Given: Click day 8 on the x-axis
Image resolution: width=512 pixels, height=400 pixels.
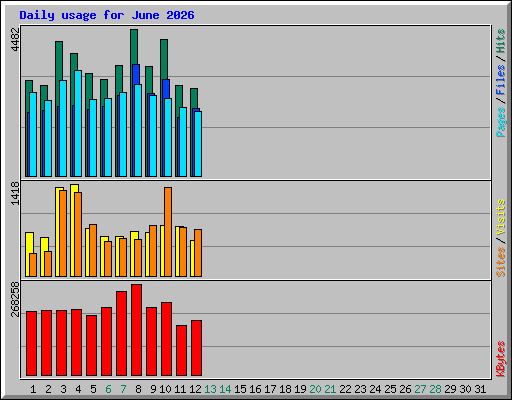Looking at the screenshot, I should [x=138, y=389].
